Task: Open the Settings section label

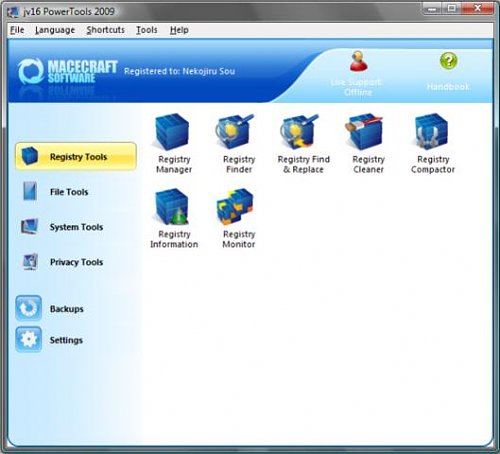Action: (x=66, y=340)
